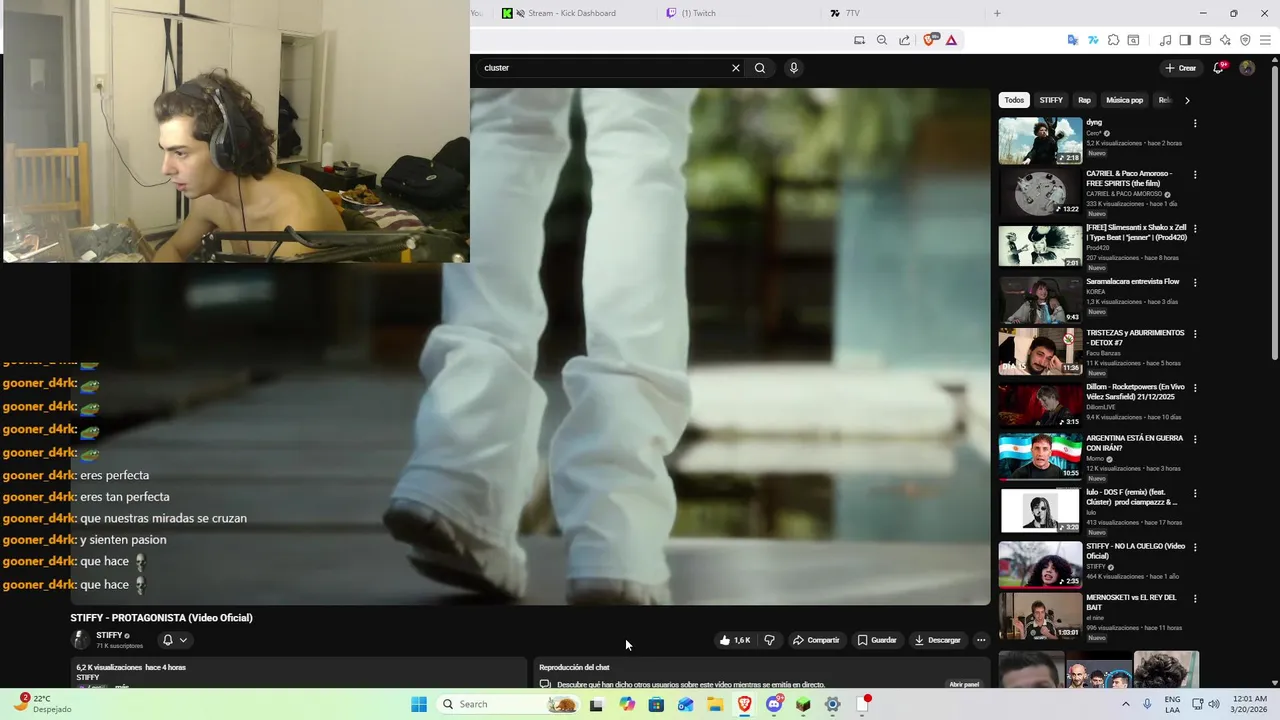Viewport: 1280px width, 720px height.
Task: Show more filter chips with right arrow
Action: (1187, 100)
